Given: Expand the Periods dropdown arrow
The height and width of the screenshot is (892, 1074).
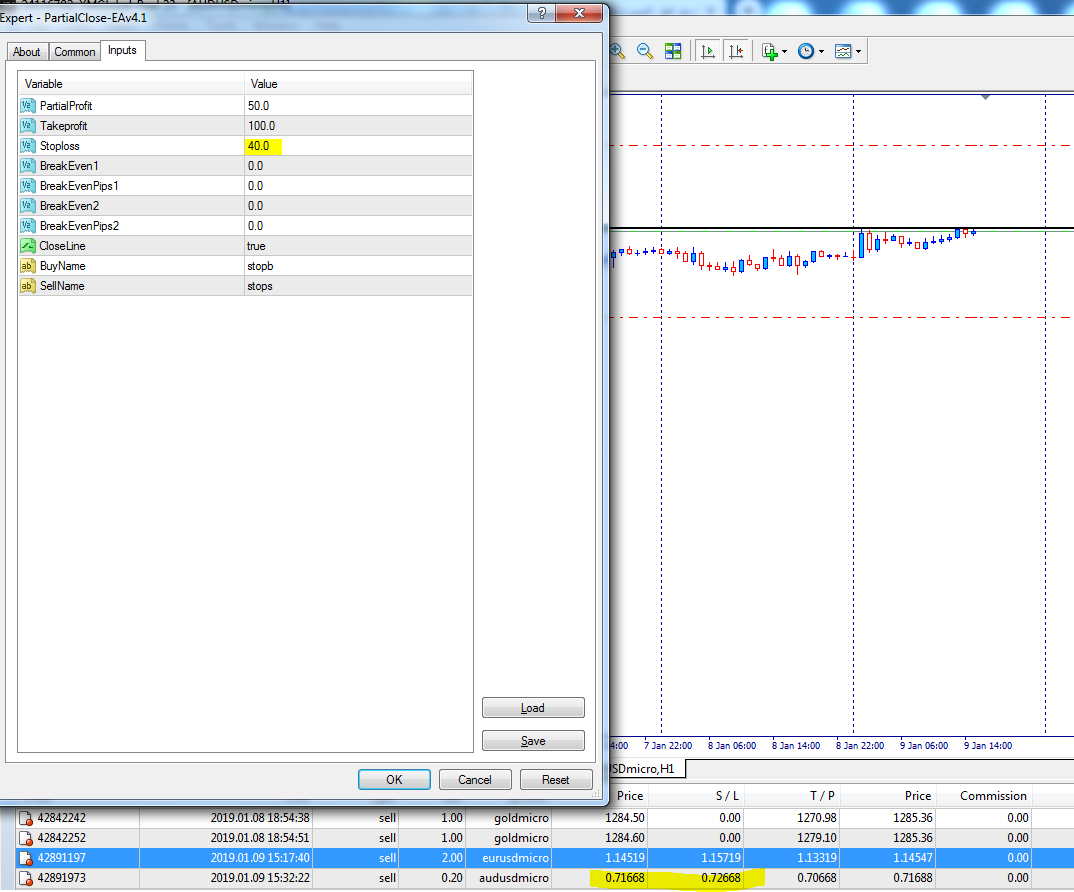Looking at the screenshot, I should [821, 51].
